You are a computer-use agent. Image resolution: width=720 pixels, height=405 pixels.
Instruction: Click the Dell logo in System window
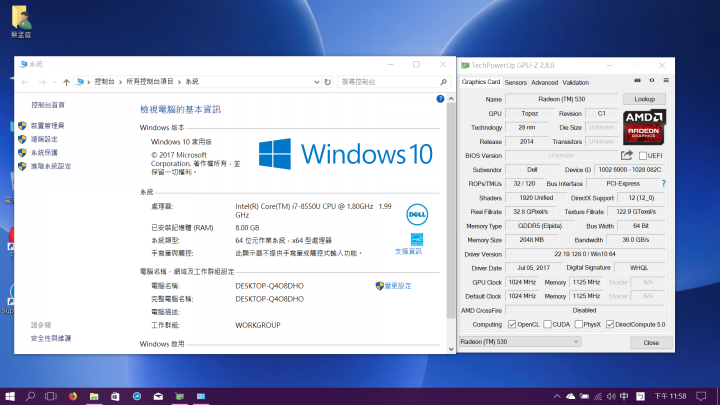point(417,214)
